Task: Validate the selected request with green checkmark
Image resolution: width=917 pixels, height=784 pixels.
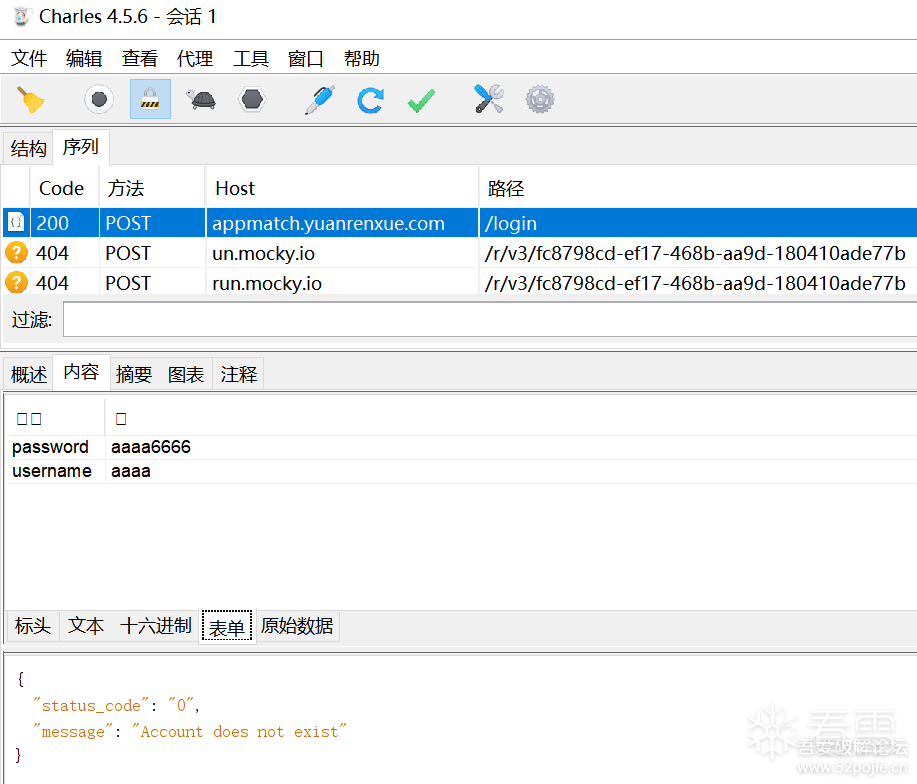Action: (421, 100)
